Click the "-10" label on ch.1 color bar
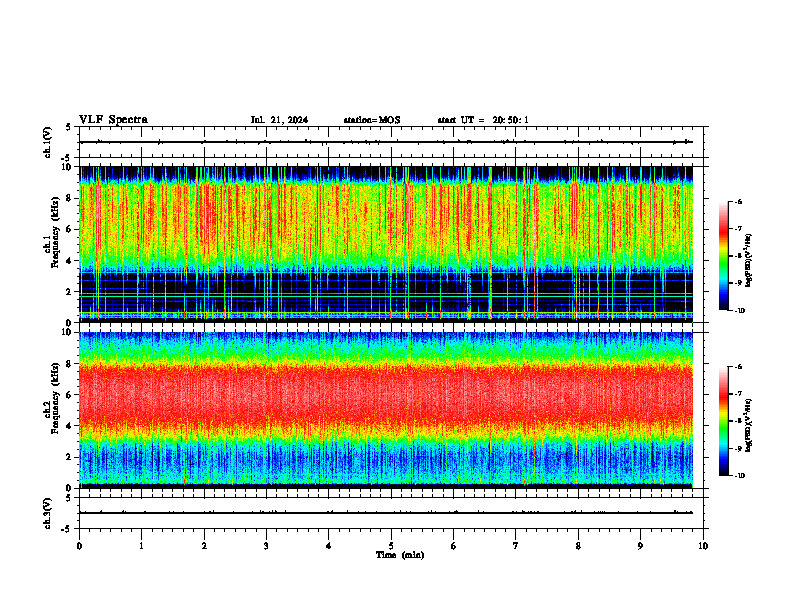 739,311
